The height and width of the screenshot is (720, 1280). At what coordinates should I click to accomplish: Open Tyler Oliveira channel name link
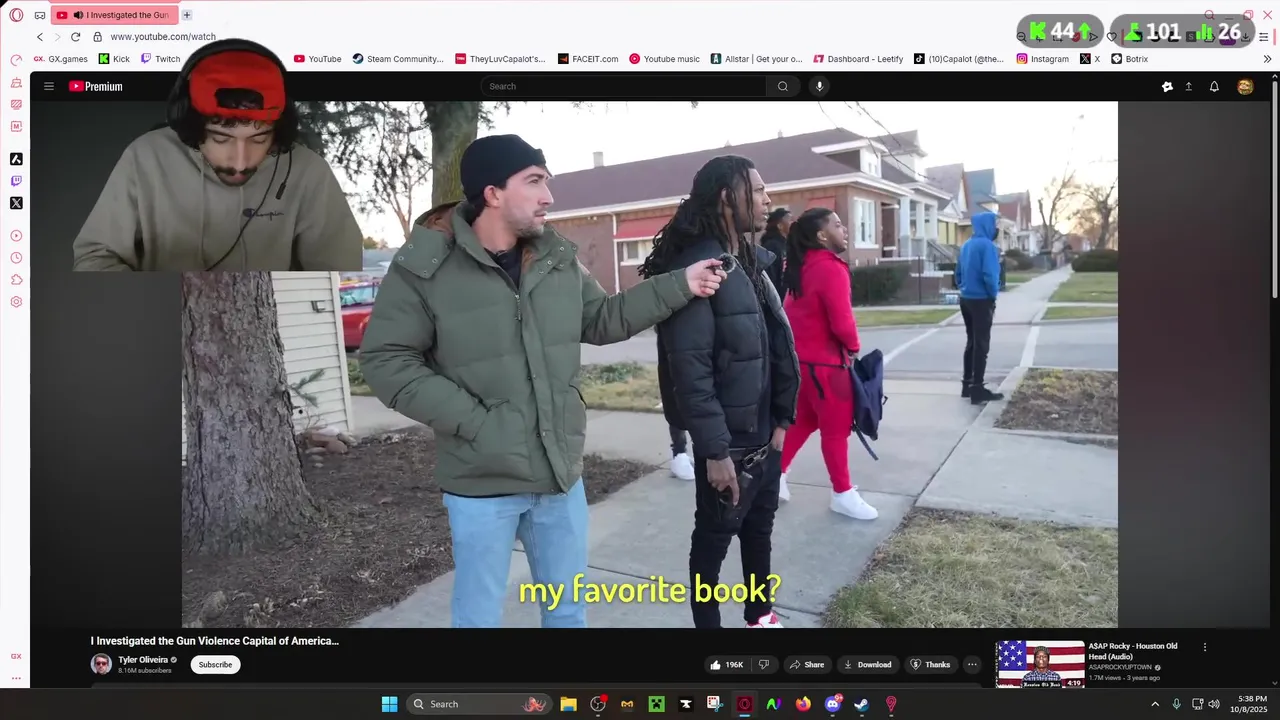click(143, 660)
